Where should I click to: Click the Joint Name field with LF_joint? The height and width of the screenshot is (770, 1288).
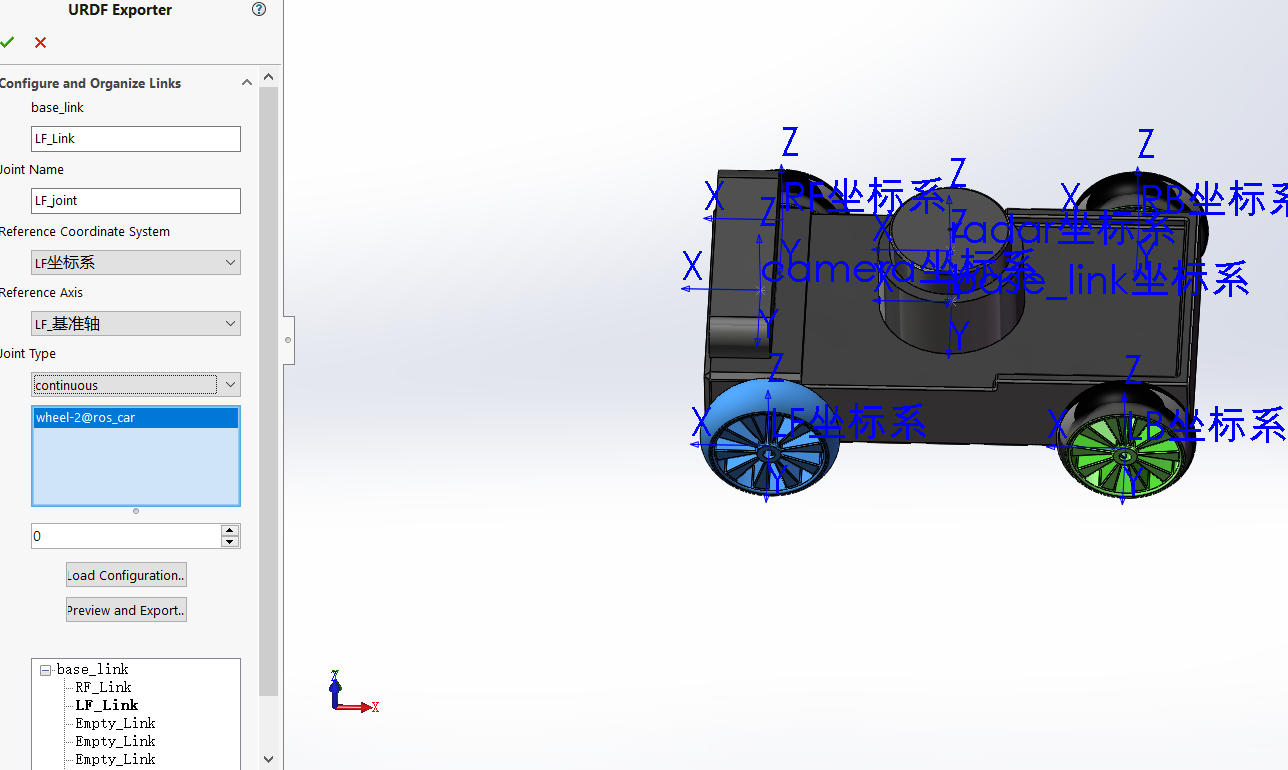click(136, 201)
